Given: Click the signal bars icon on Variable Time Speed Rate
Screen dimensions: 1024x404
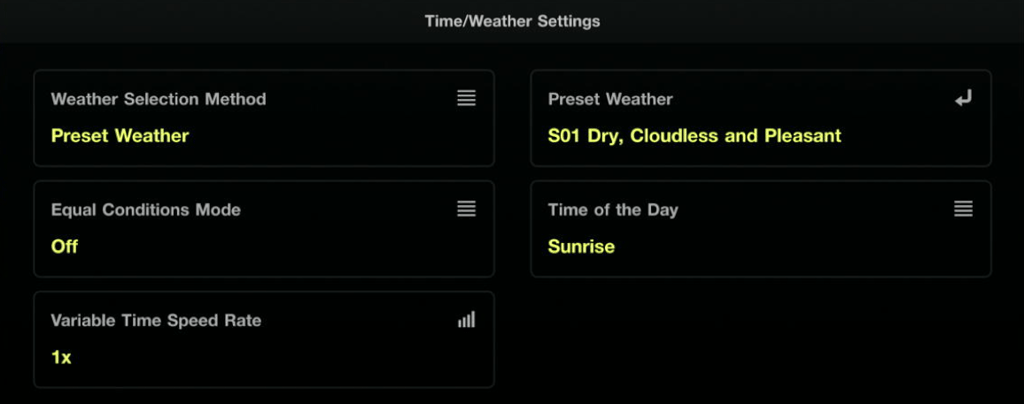Looking at the screenshot, I should click(x=466, y=319).
